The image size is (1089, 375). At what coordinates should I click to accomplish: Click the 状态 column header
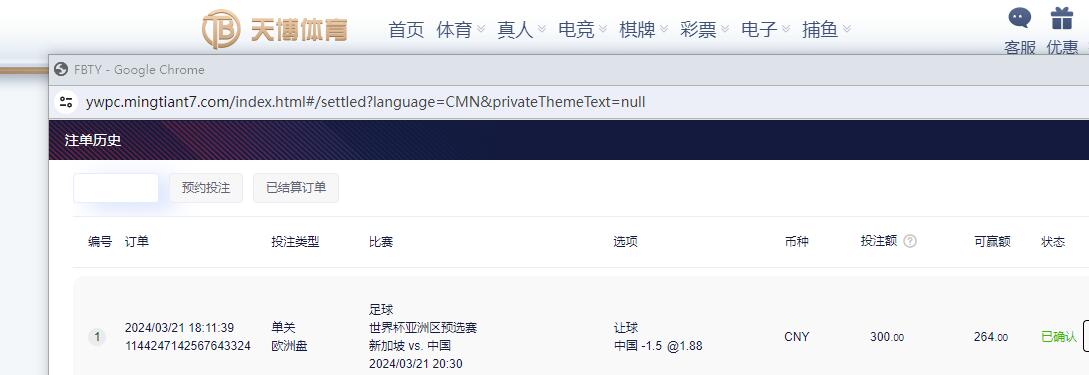point(1053,242)
